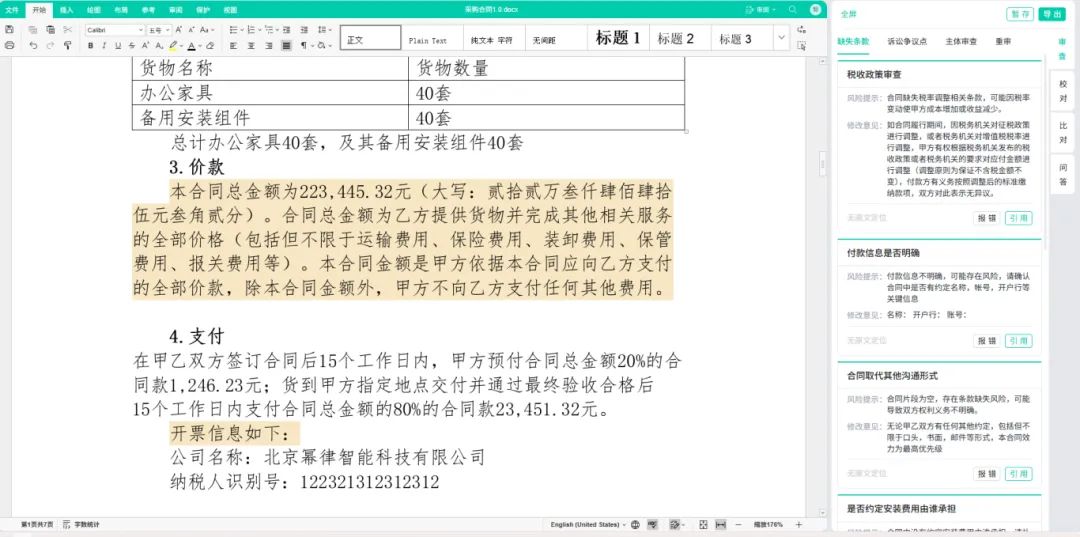Open the yellow highlight color tool
Image resolution: width=1080 pixels, height=537 pixels.
pos(173,45)
